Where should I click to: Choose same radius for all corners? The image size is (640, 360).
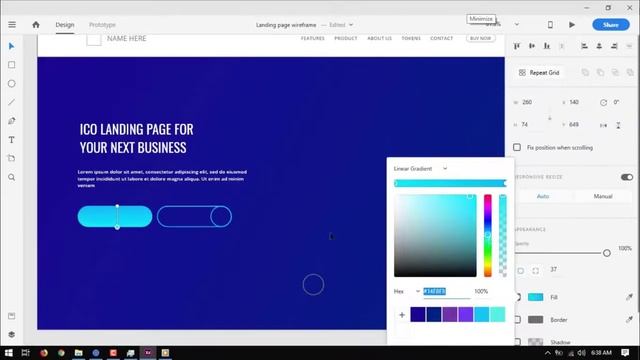(x=521, y=270)
